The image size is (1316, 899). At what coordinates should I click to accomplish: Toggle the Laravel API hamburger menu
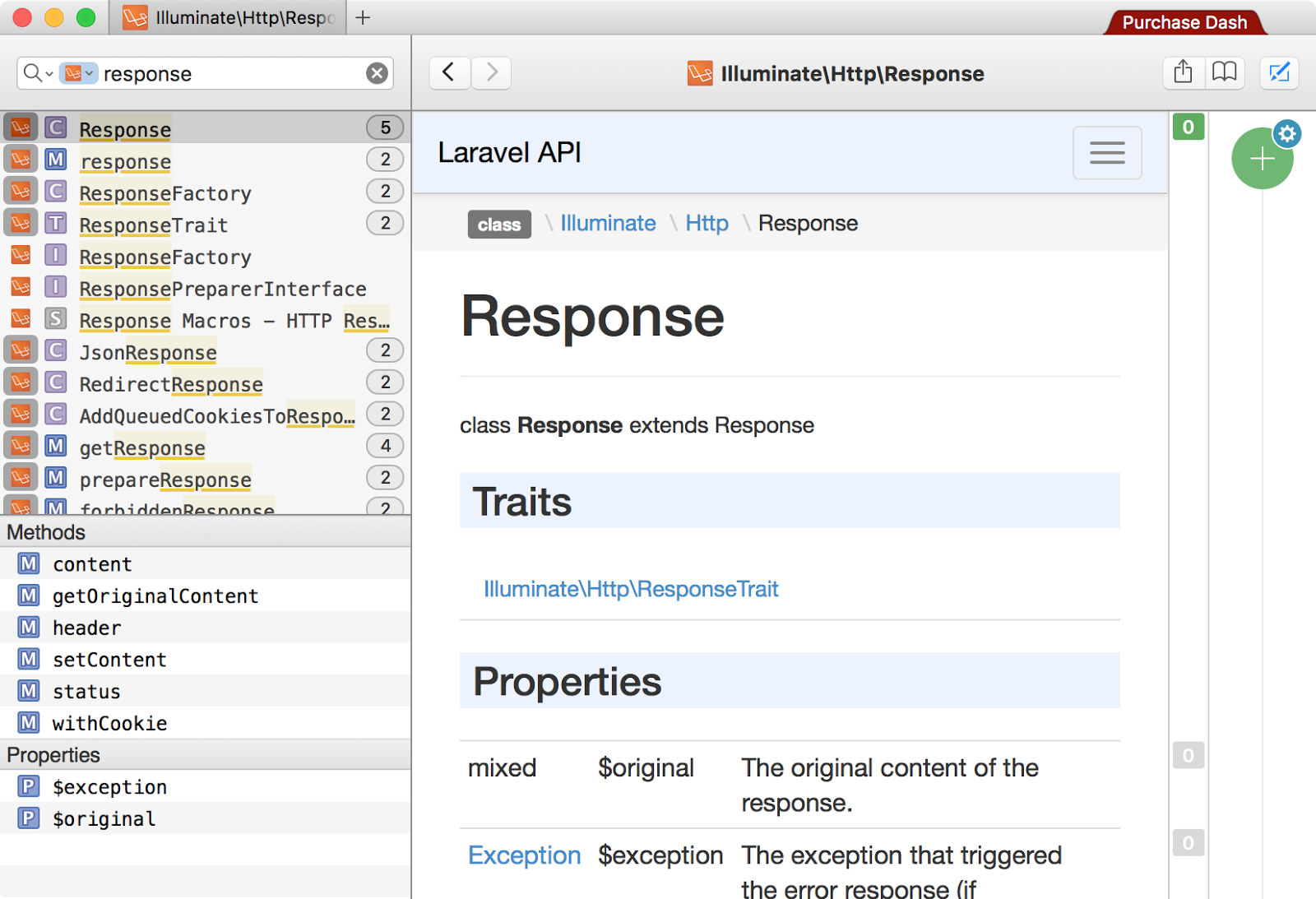click(1107, 153)
